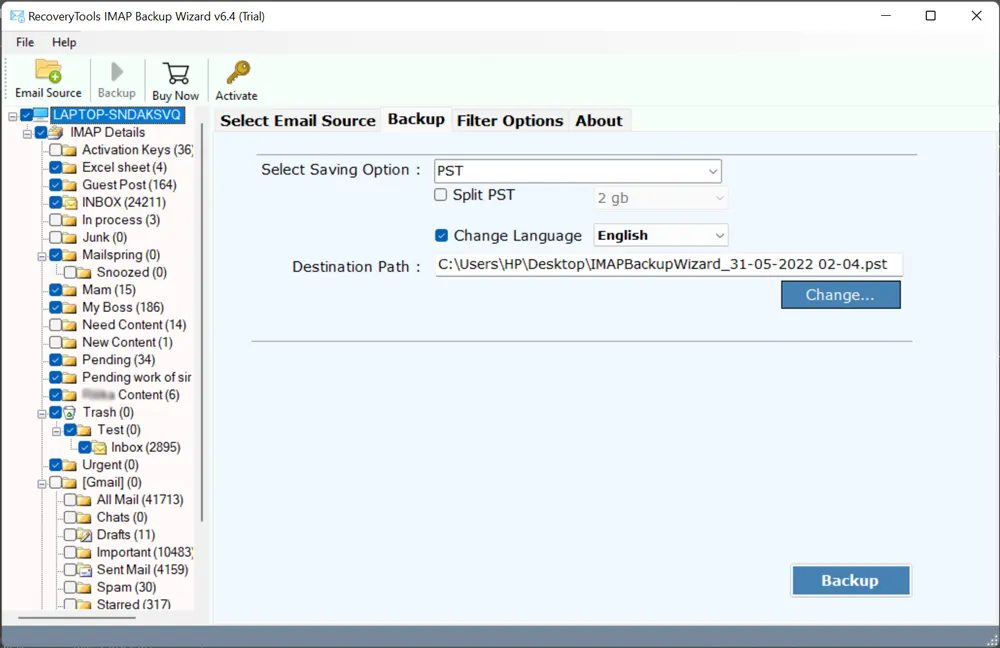Select the New Content (1) folder
1000x648 pixels.
coord(127,342)
